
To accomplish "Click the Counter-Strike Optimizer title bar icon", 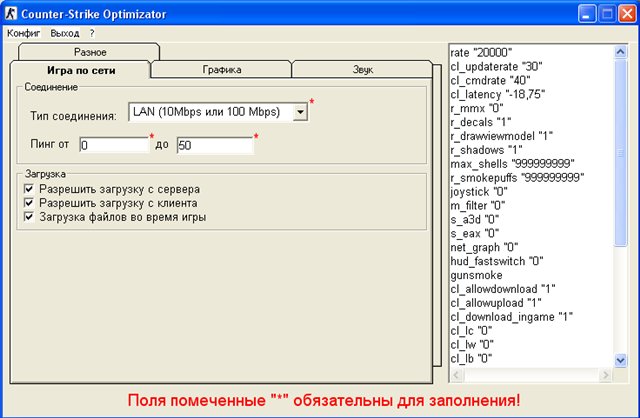I will pos(14,13).
